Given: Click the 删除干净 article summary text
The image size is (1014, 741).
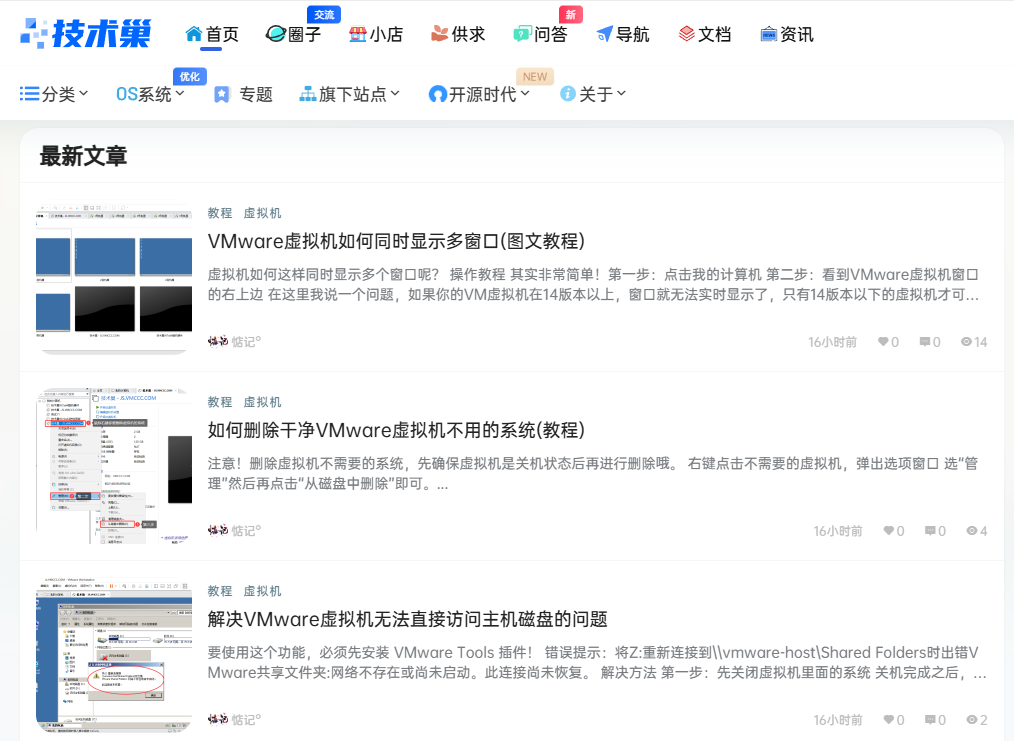Looking at the screenshot, I should click(x=594, y=473).
